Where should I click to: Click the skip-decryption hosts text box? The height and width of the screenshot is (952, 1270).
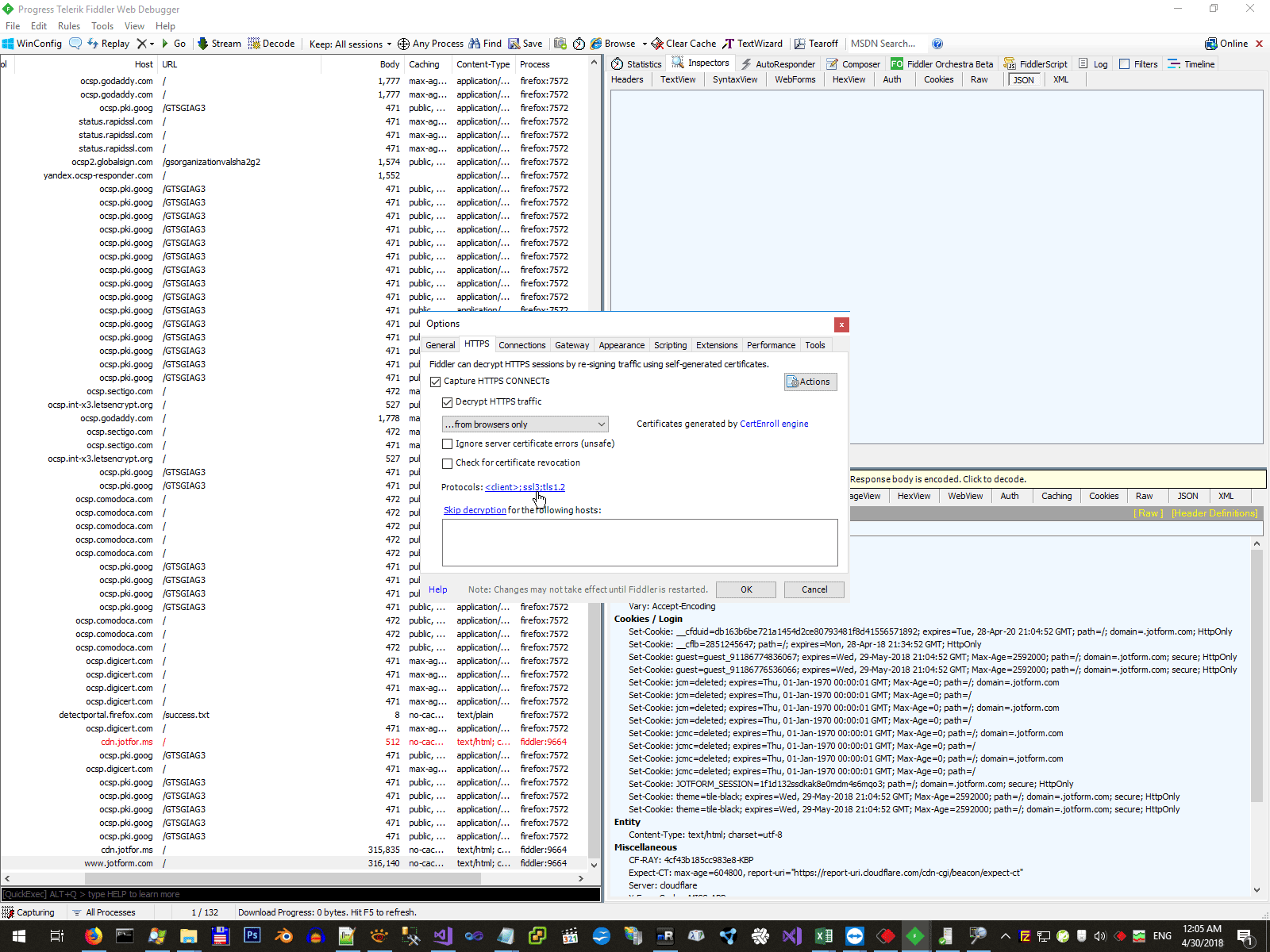(640, 543)
